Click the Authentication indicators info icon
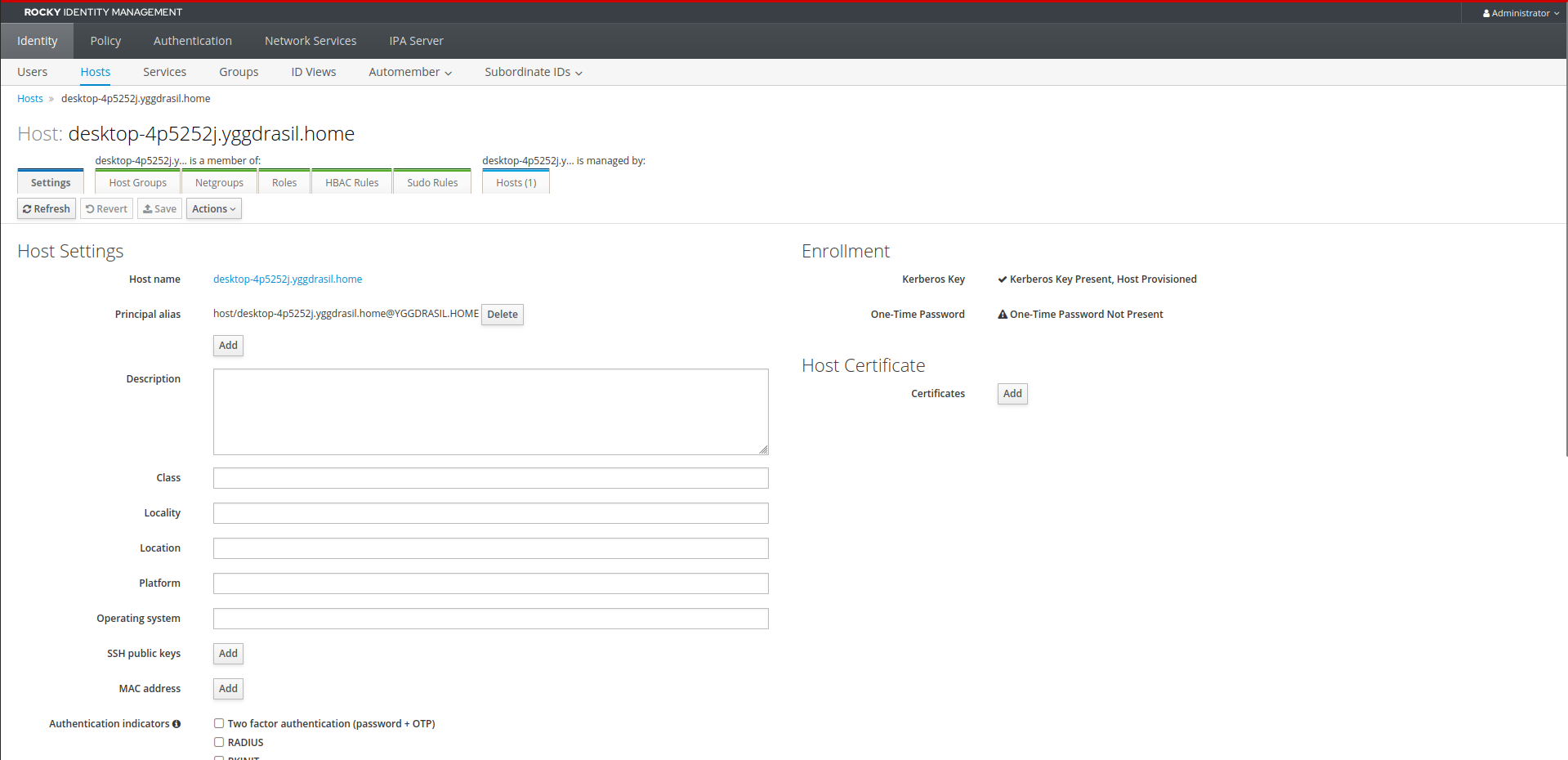 coord(176,724)
